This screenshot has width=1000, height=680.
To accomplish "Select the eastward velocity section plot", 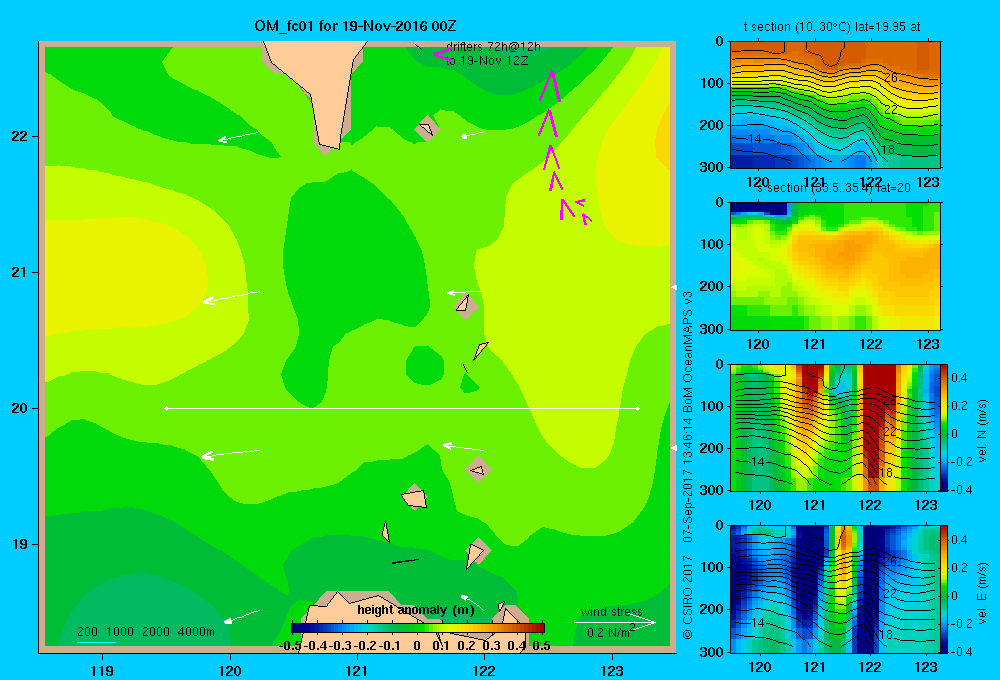I will [x=835, y=589].
